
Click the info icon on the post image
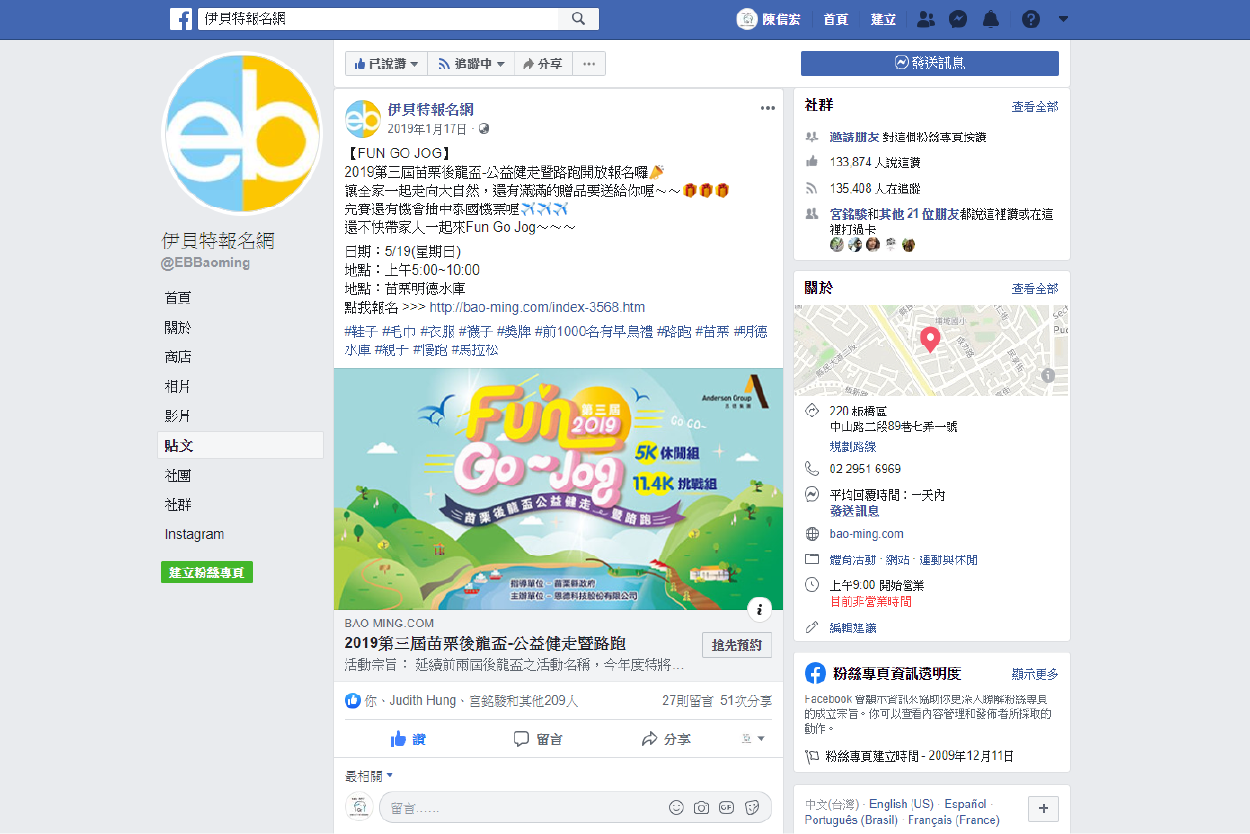pyautogui.click(x=760, y=609)
